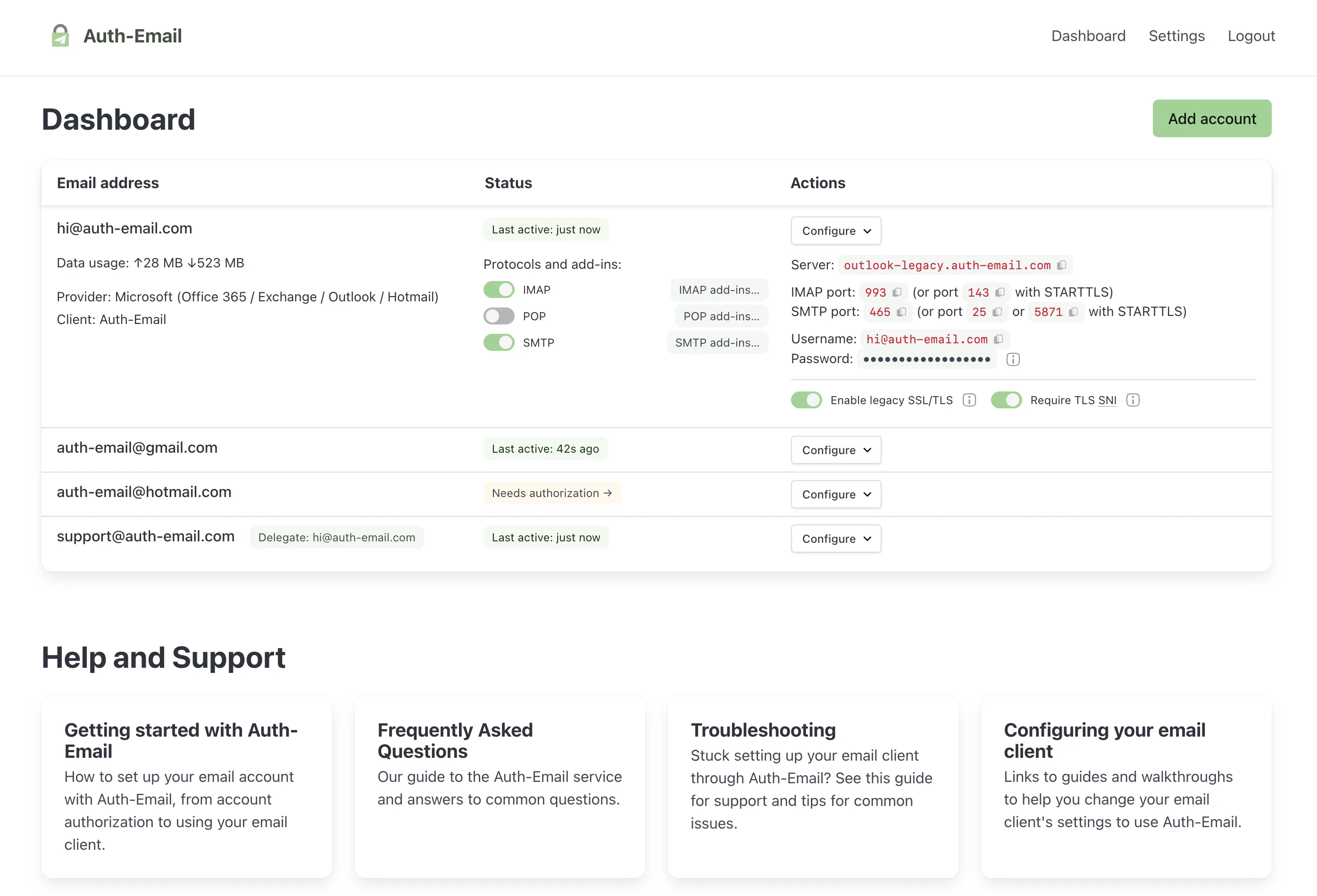Select the hi@auth-email.com address row title
Viewport: 1317px width, 896px height.
tap(124, 228)
